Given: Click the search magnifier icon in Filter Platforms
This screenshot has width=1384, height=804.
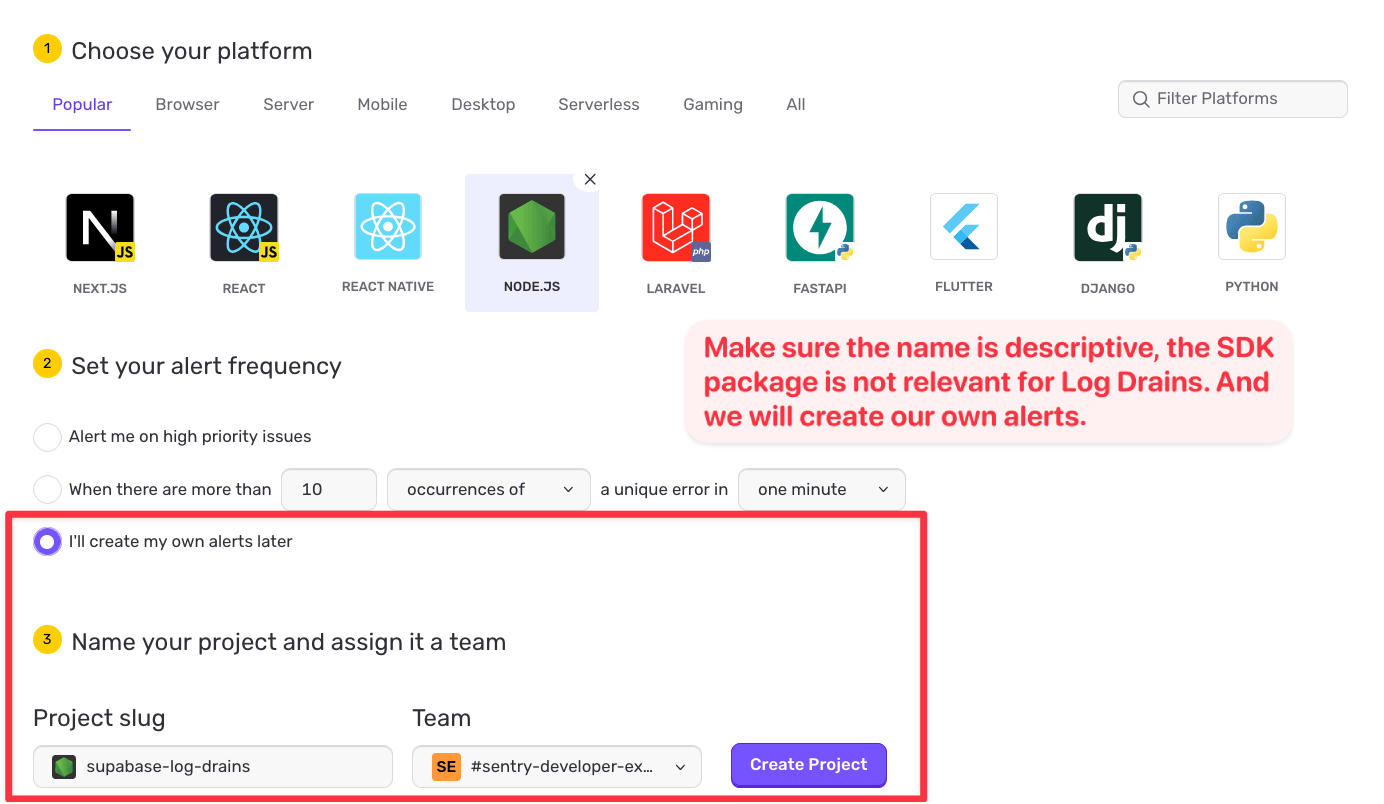Looking at the screenshot, I should (1140, 99).
